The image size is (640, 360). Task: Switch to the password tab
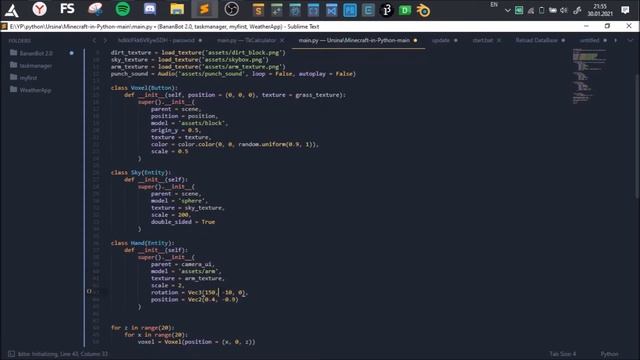(x=156, y=40)
